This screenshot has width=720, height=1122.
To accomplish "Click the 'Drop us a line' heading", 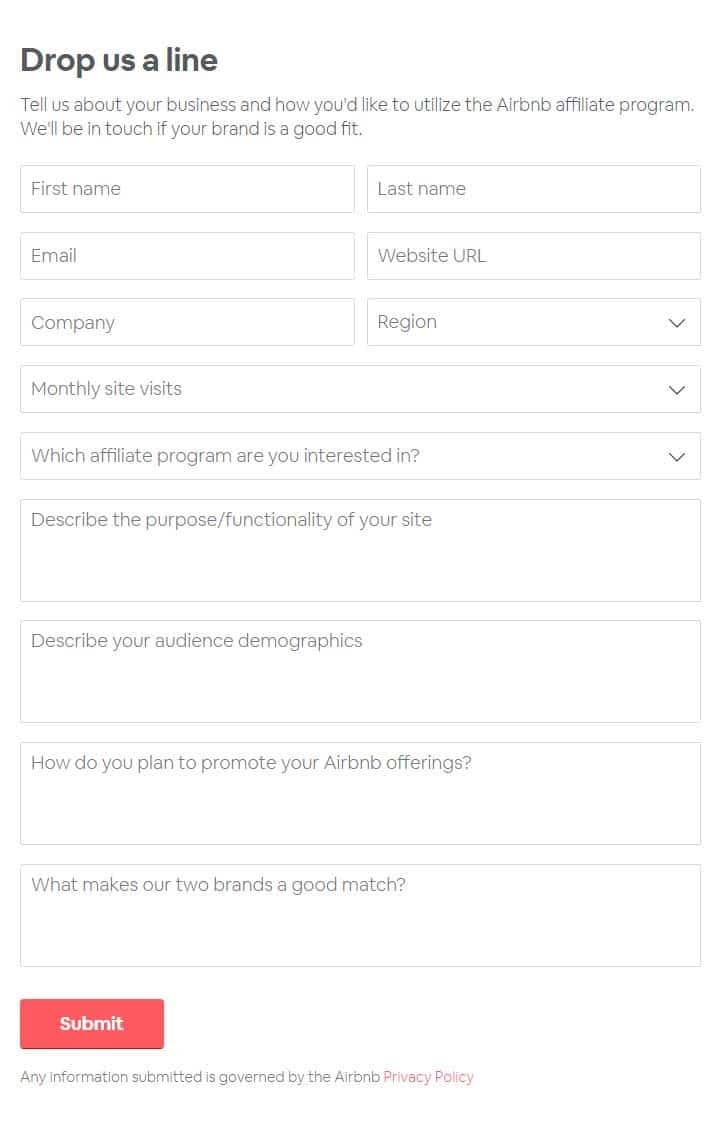I will coord(119,60).
